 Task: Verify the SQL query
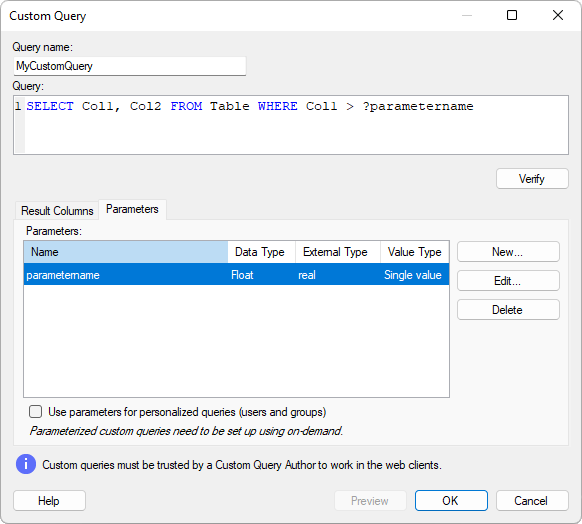[532, 179]
